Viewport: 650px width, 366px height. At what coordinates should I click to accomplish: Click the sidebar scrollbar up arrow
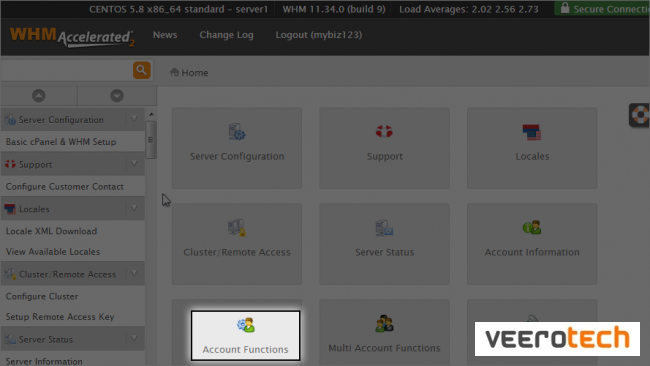(x=151, y=114)
